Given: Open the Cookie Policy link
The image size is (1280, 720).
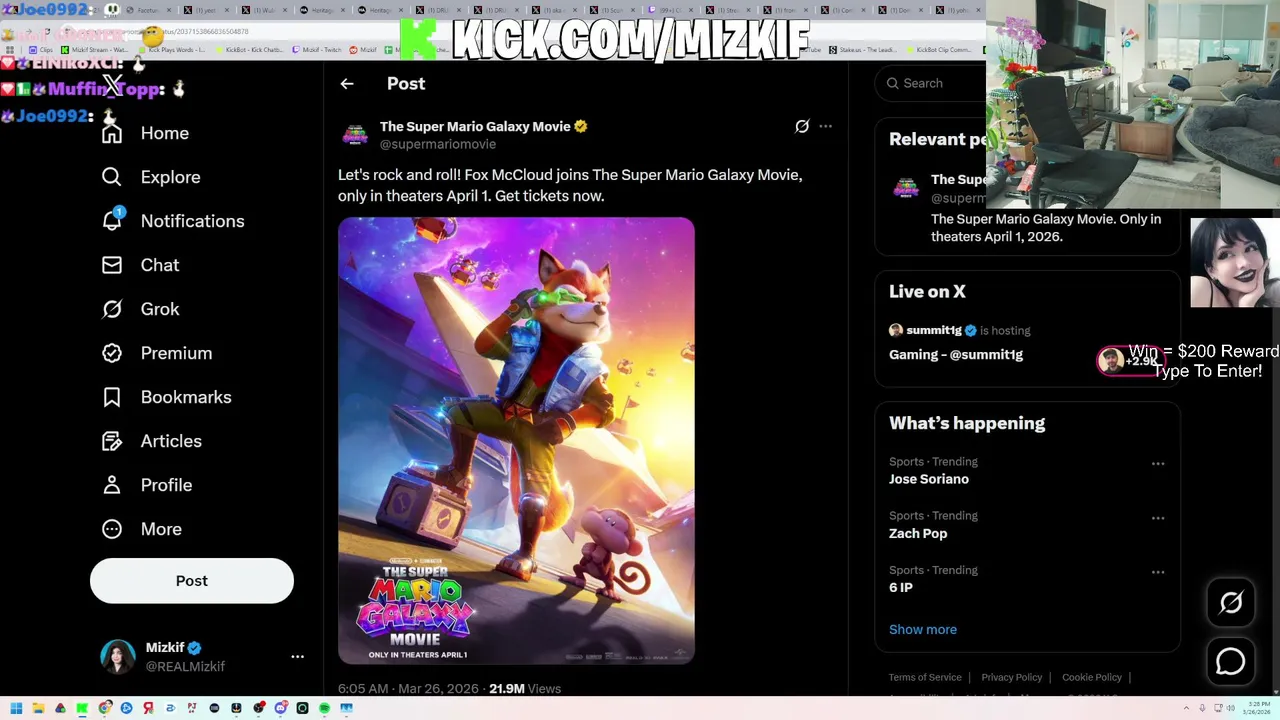Looking at the screenshot, I should (x=1092, y=678).
